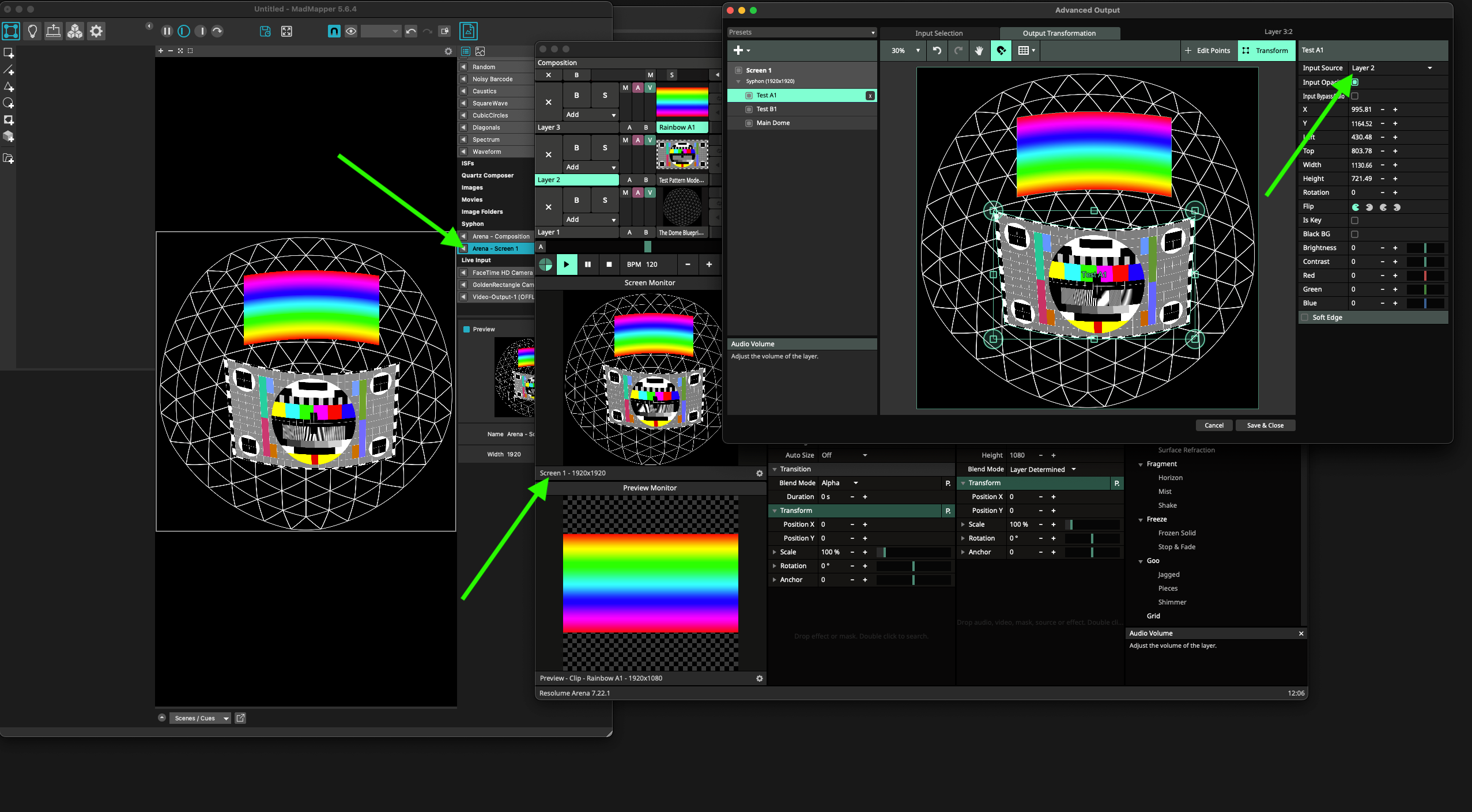1472x812 pixels.
Task: Switch to the Input Selection tab
Action: click(x=938, y=33)
